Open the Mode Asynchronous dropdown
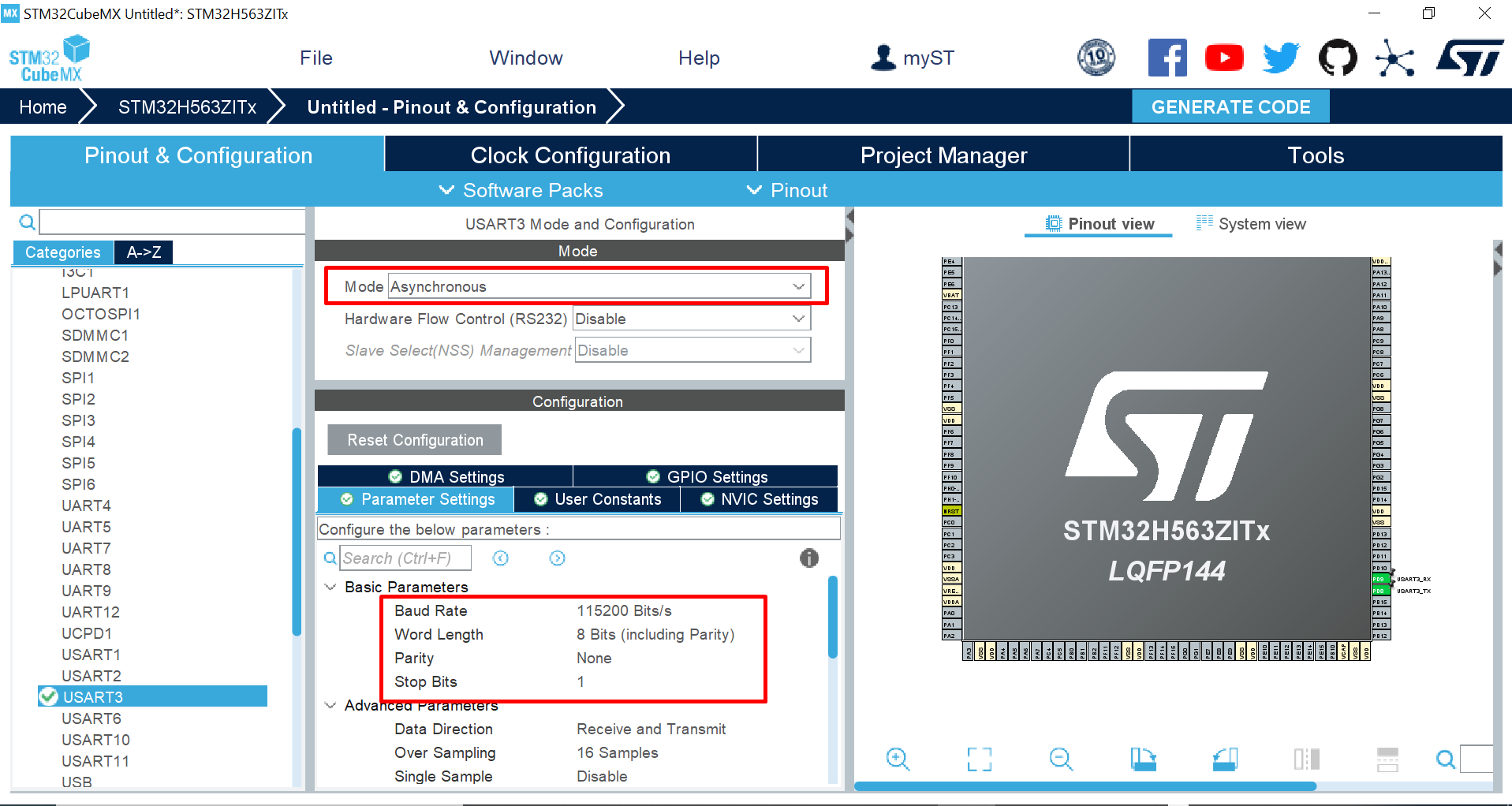The image size is (1512, 806). [799, 285]
